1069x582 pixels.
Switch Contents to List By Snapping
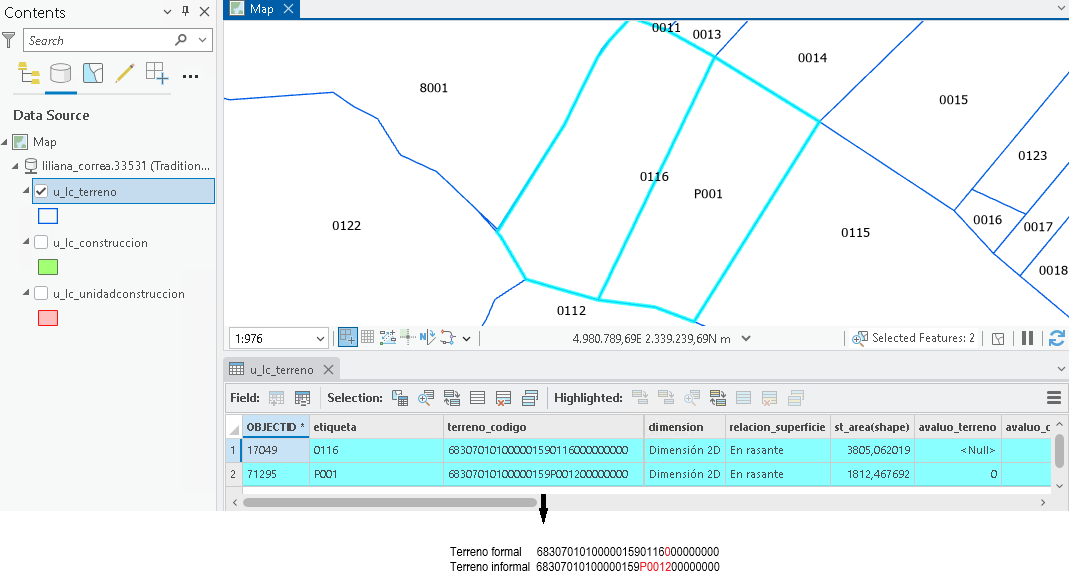[157, 73]
